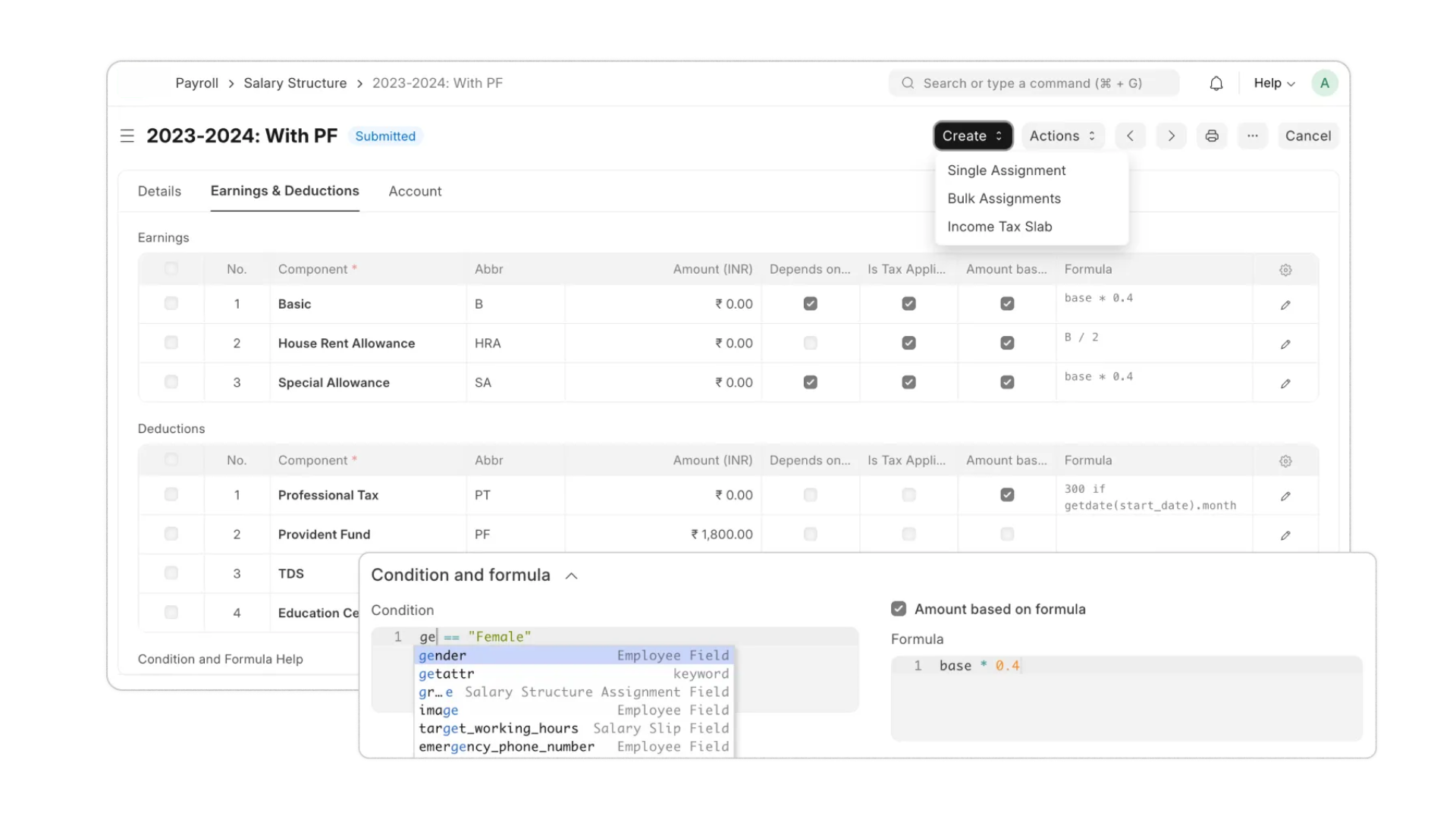Viewport: 1456px width, 819px height.
Task: Open Deductions table settings gear
Action: (x=1285, y=461)
